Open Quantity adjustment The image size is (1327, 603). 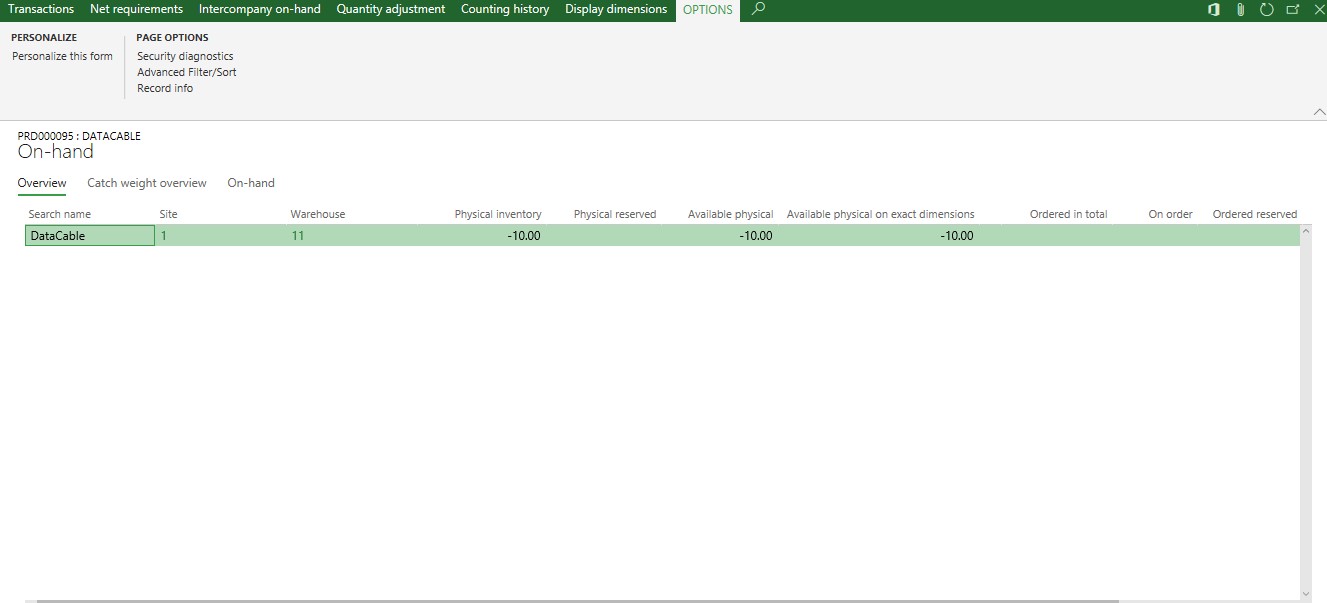pos(390,9)
